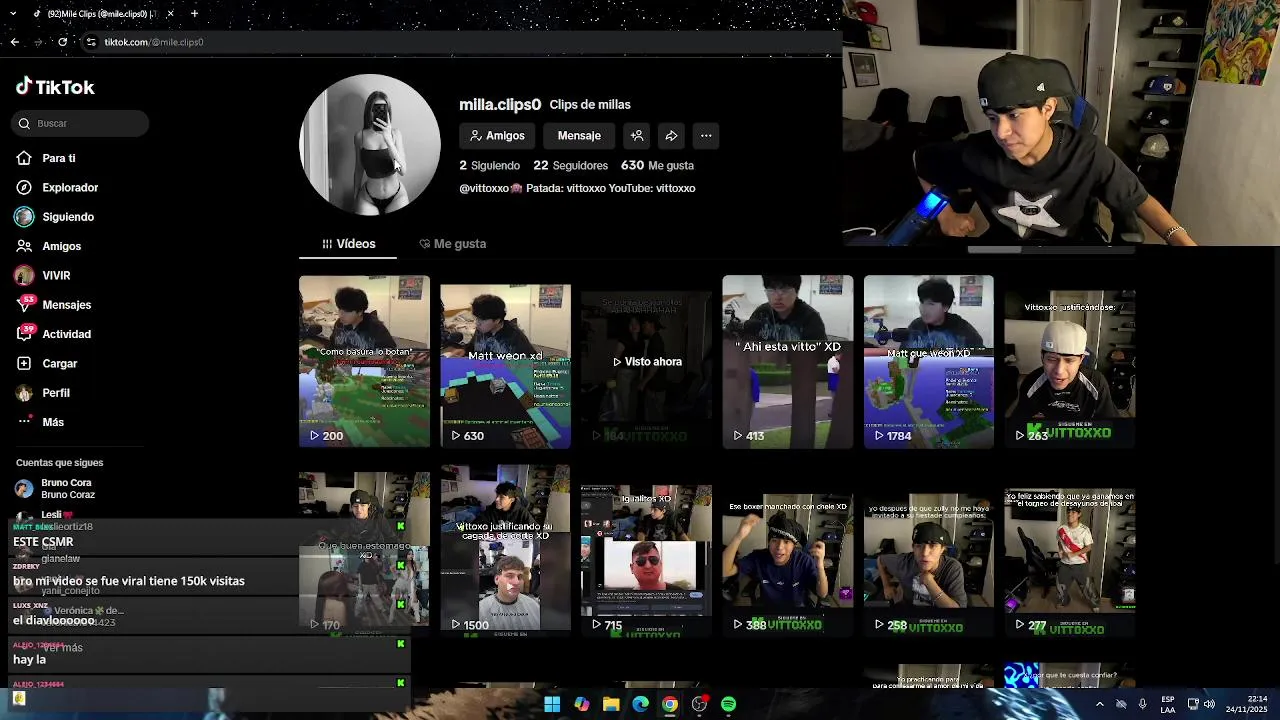Play the video with 170 views

click(x=364, y=551)
